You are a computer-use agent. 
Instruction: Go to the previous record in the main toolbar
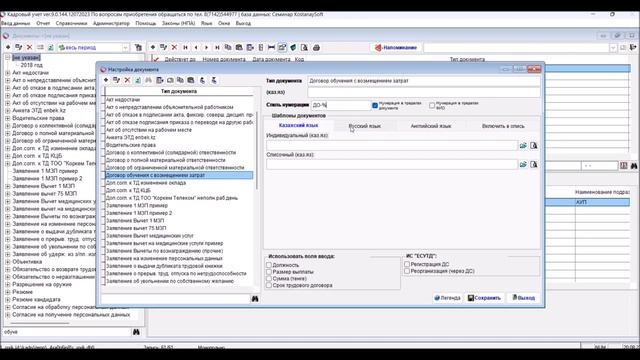(196, 47)
